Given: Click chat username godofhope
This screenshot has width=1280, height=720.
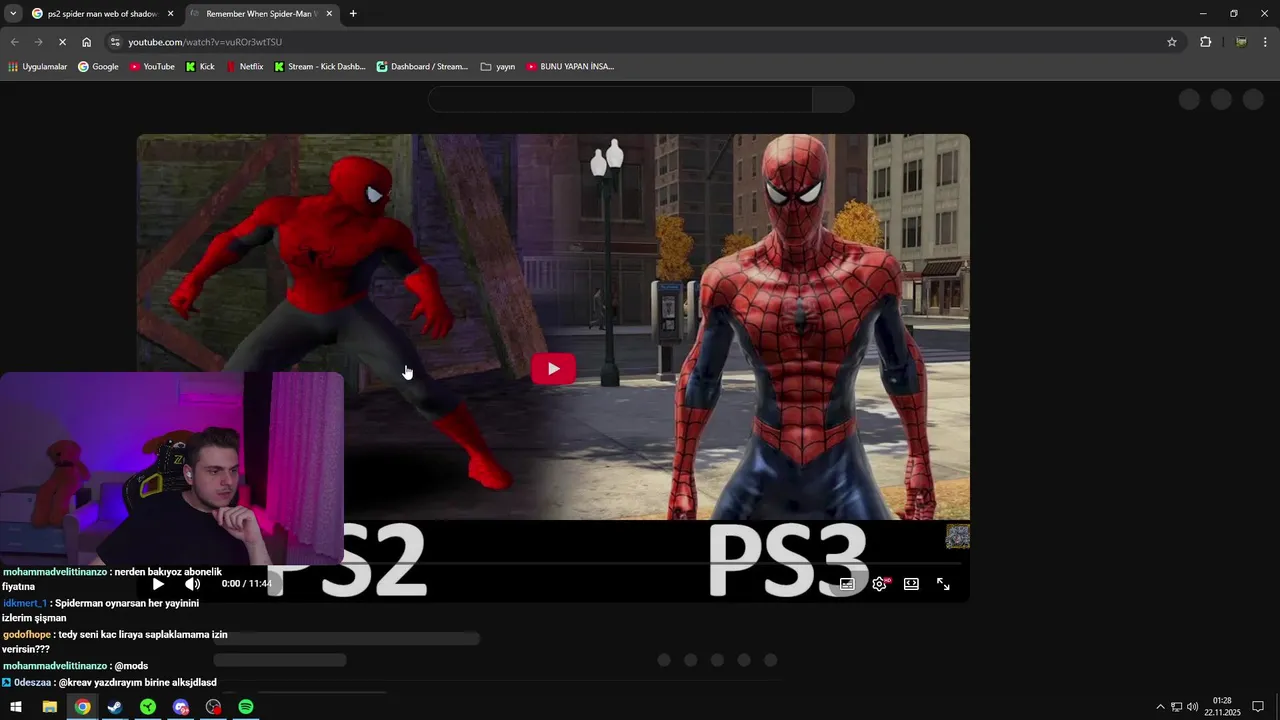Looking at the screenshot, I should 27,634.
